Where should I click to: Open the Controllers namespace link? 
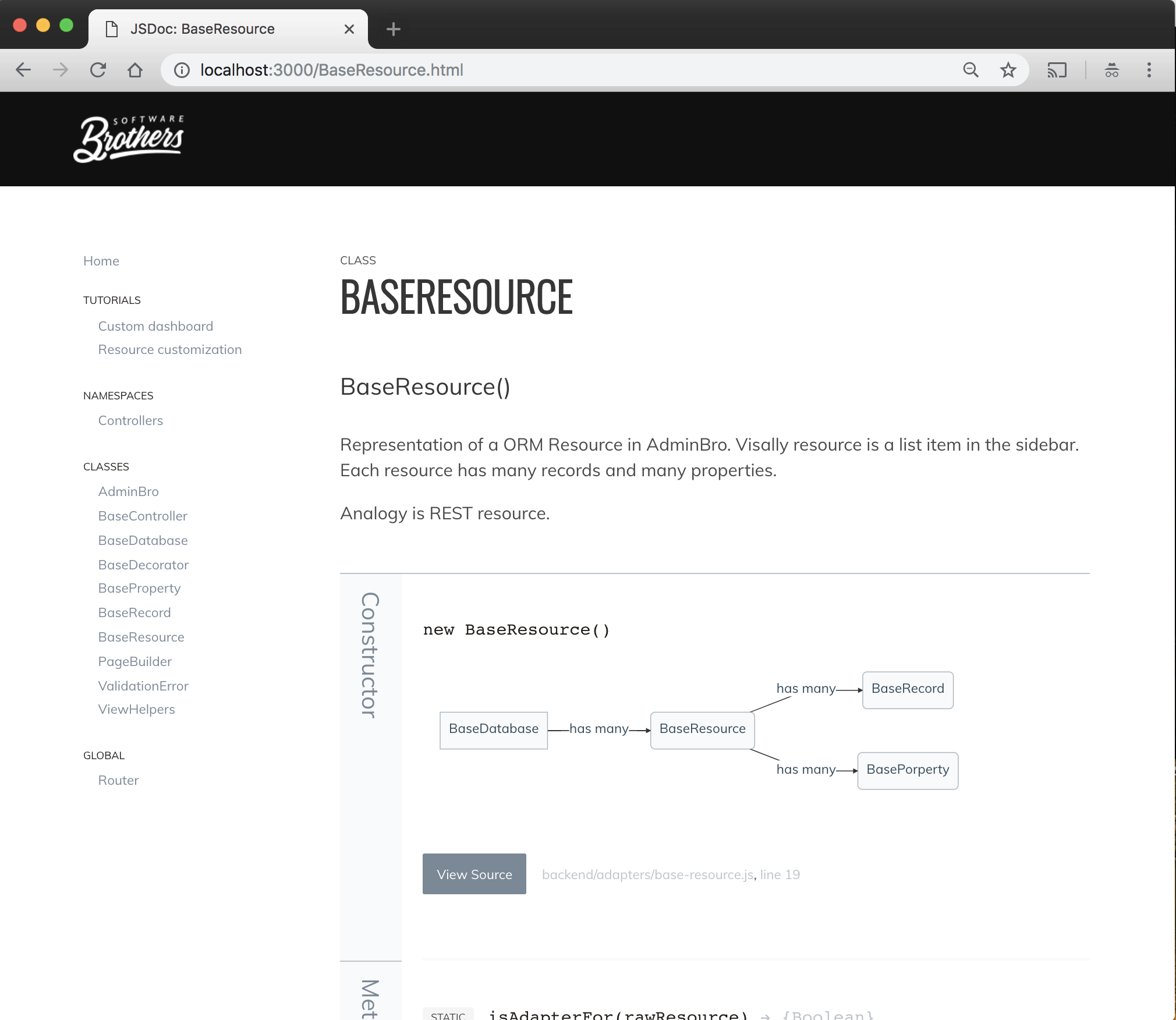(130, 420)
